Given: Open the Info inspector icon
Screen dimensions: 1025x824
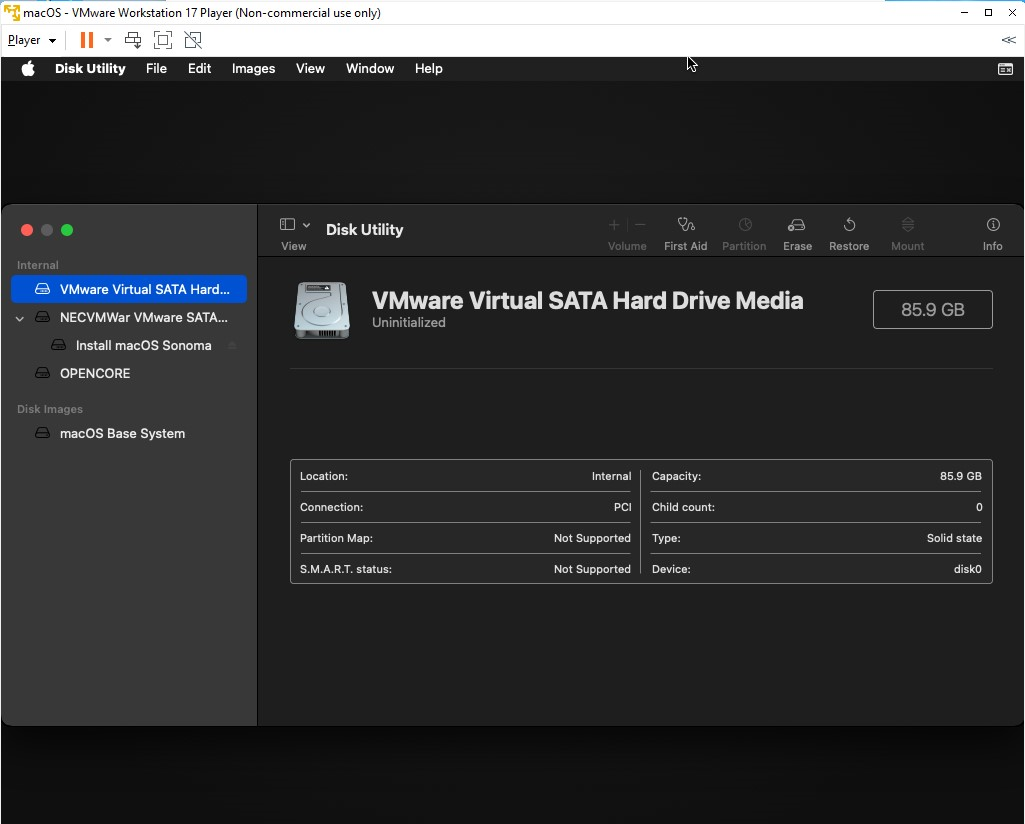Looking at the screenshot, I should point(992,225).
